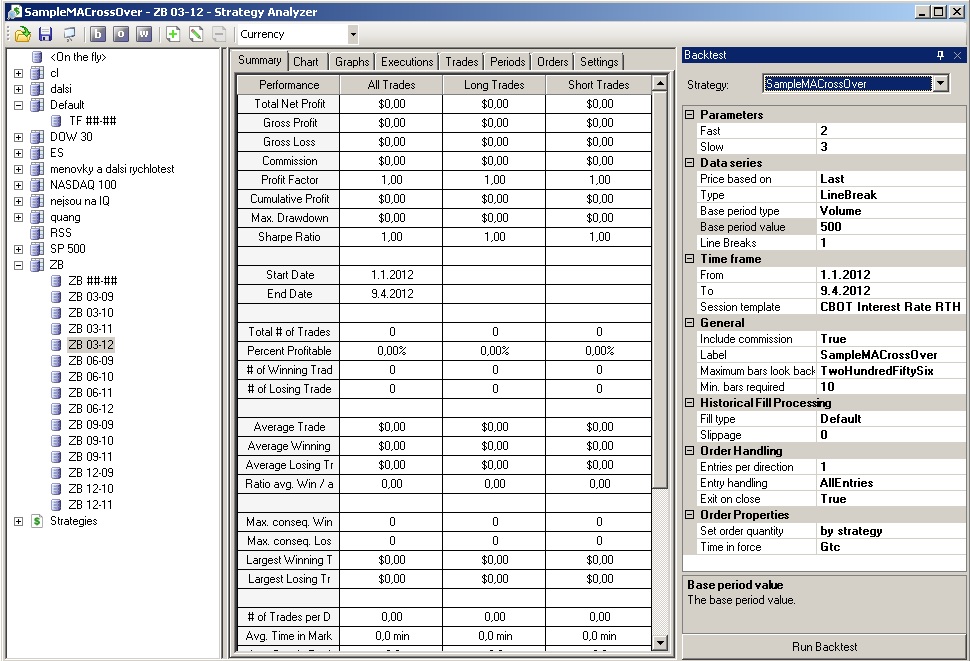Click the RSS list database icon
970x661 pixels.
[x=37, y=233]
